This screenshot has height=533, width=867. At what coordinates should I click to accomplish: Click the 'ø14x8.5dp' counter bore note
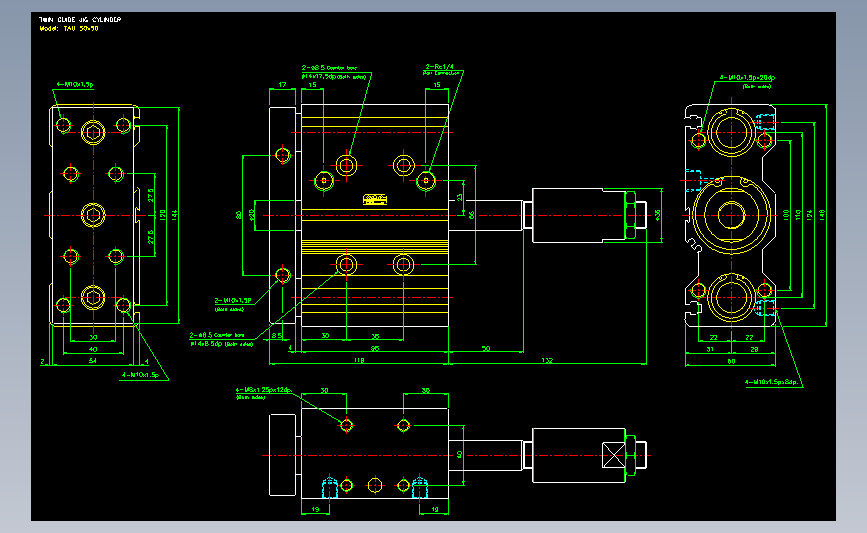click(x=206, y=344)
